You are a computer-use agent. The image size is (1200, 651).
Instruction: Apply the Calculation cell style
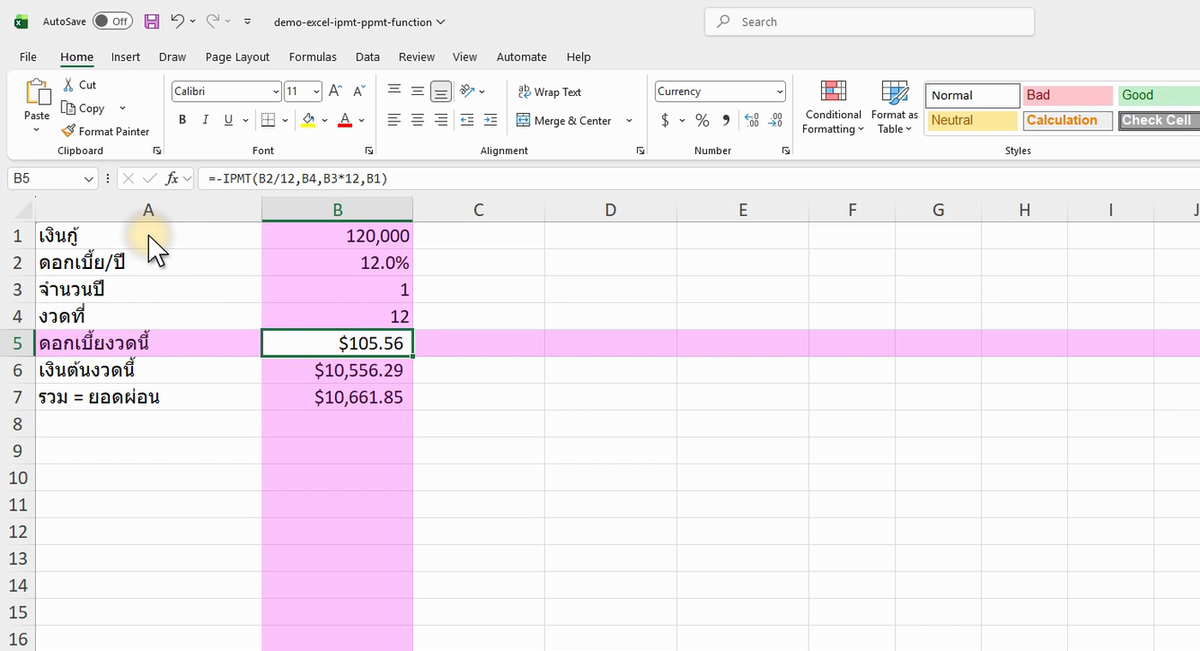[1068, 120]
